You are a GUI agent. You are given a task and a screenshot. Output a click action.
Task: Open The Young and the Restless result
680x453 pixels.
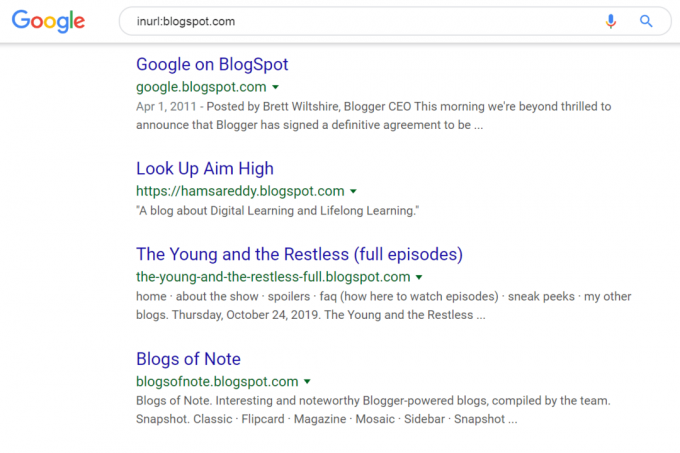point(299,254)
